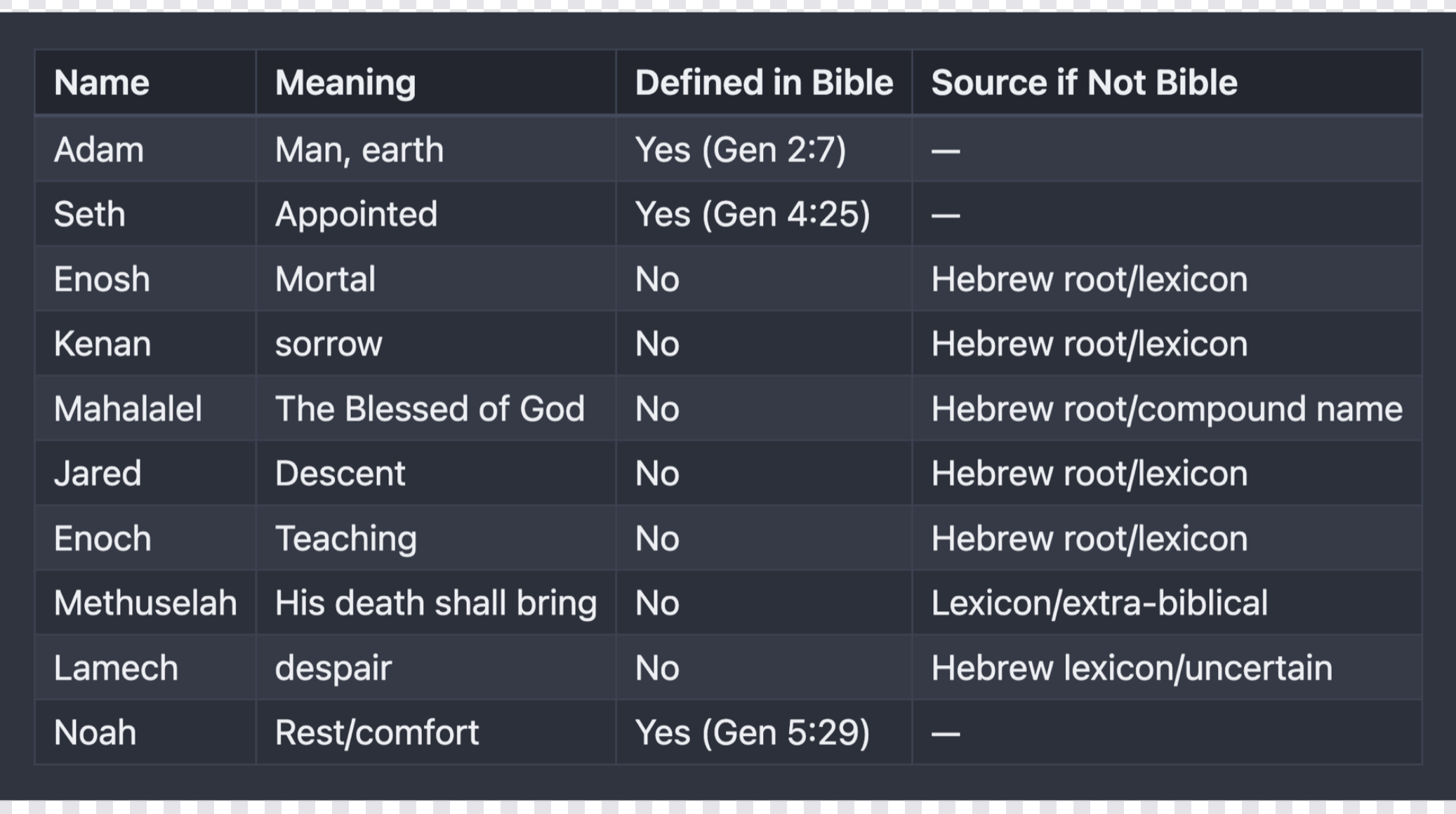Screen dimensions: 1456x814
Task: Click the Meaning column header
Action: tap(345, 83)
